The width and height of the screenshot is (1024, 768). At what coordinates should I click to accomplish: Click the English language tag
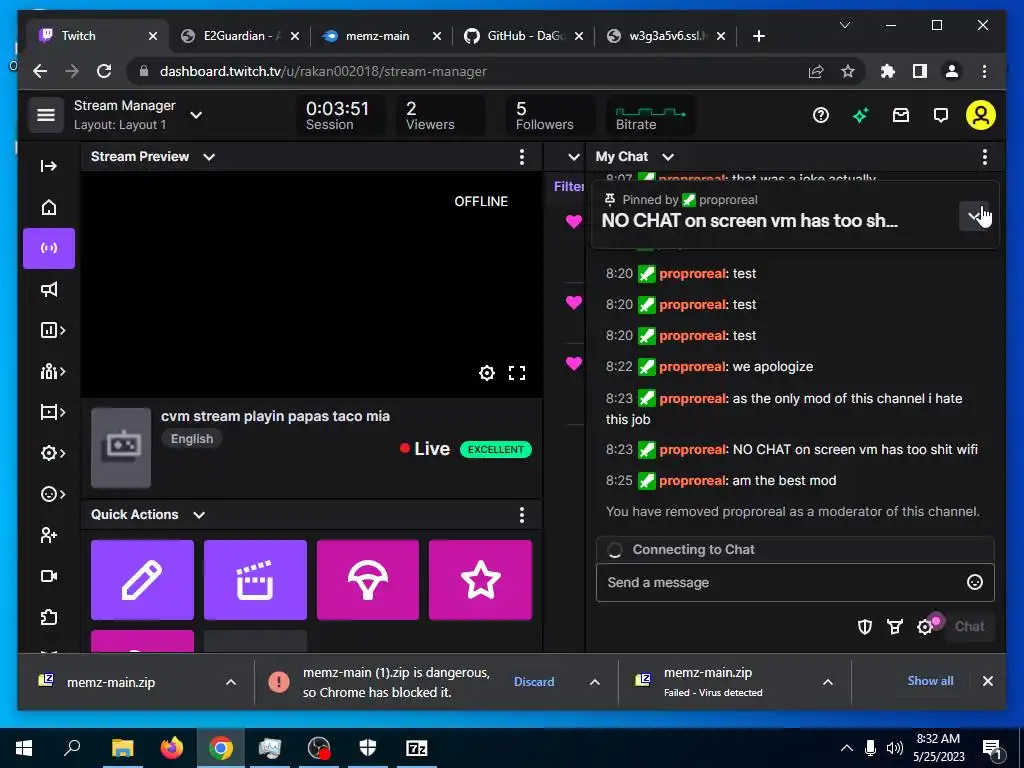click(x=191, y=439)
